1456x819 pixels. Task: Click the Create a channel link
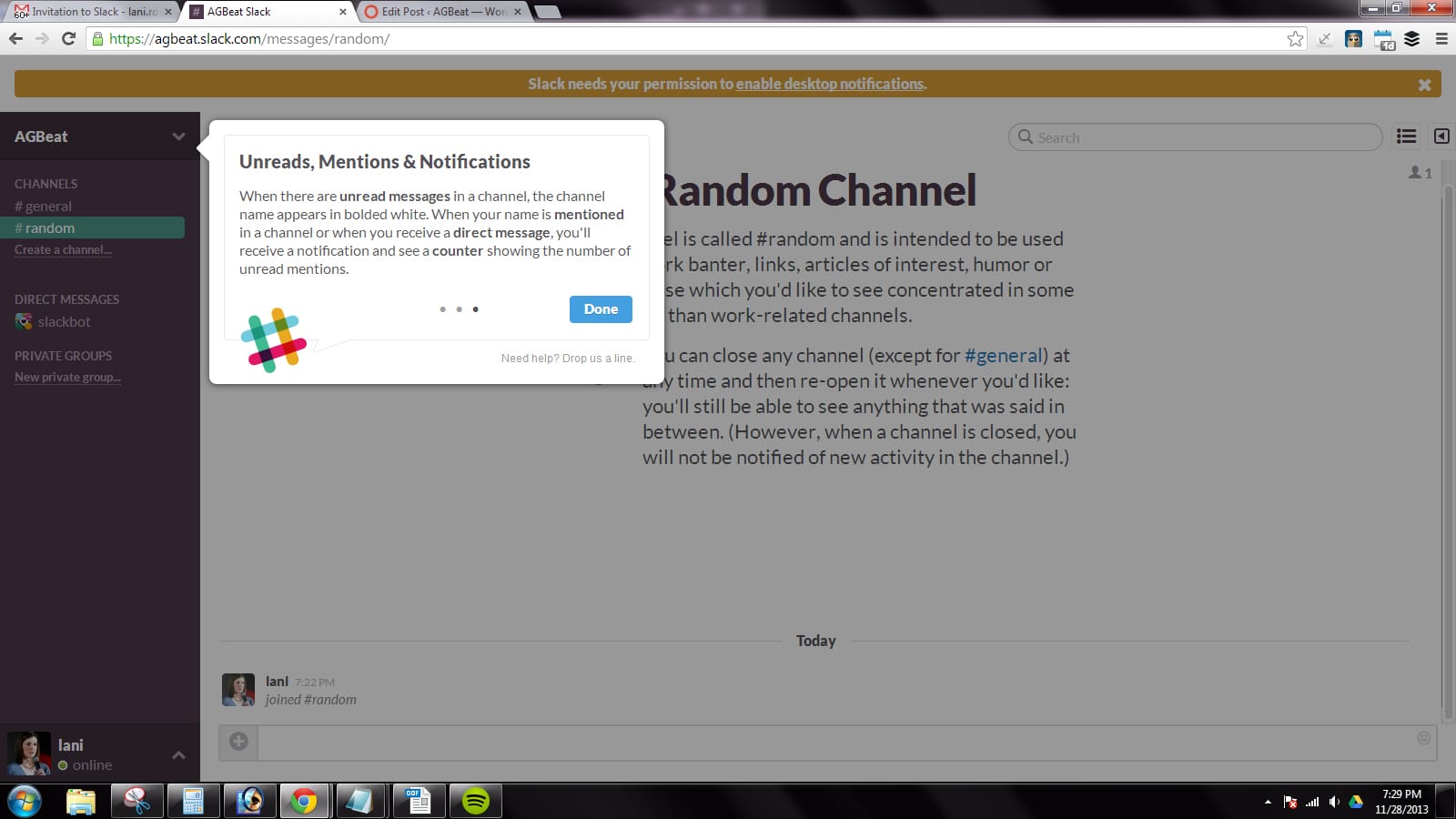pos(63,250)
